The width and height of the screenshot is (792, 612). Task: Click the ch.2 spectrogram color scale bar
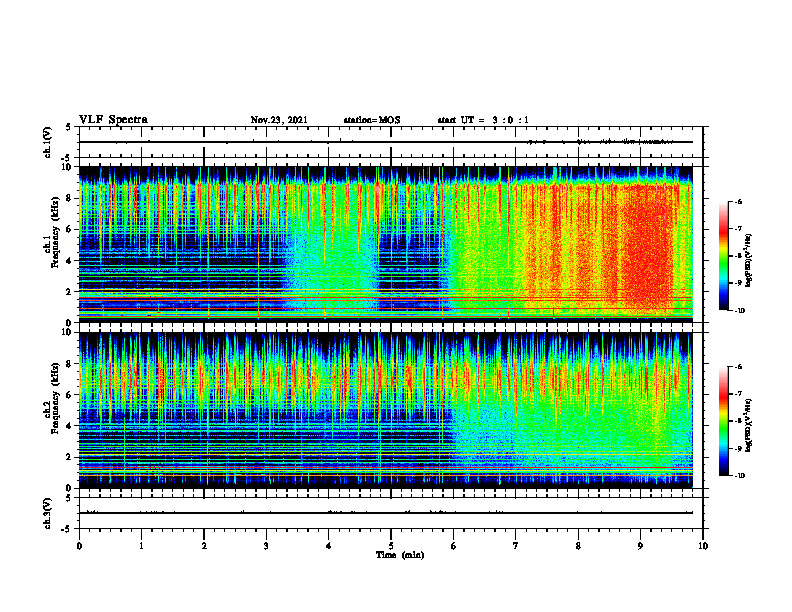[723, 421]
